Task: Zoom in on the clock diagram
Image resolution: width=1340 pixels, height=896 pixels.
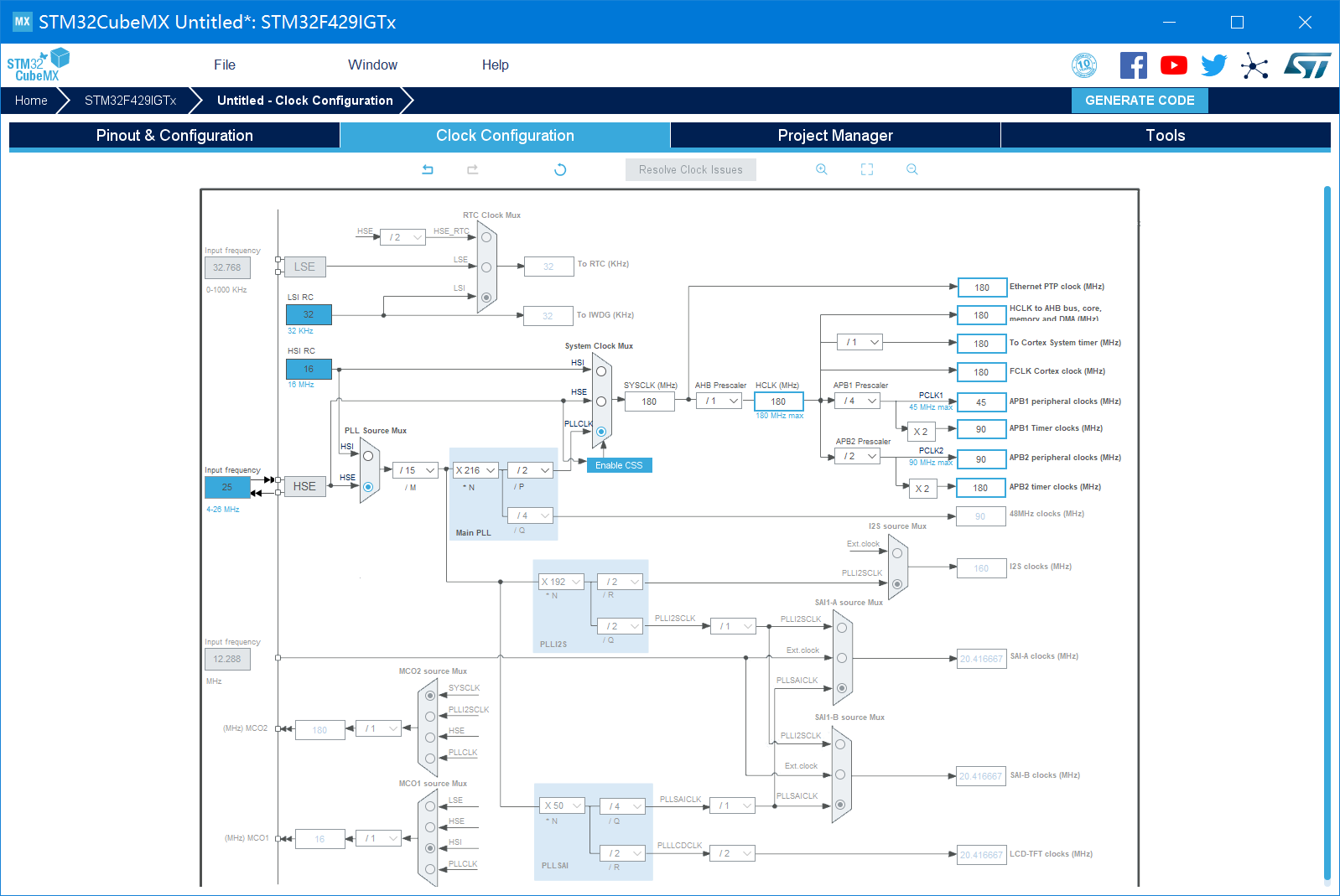Action: 822,169
